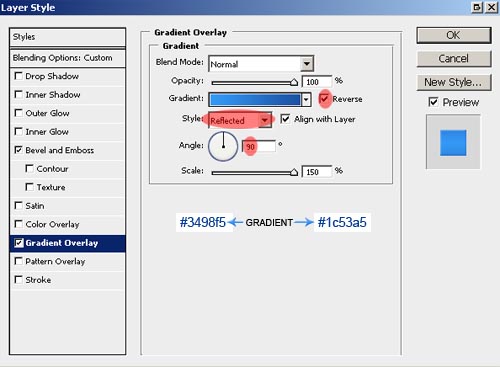Image resolution: width=500 pixels, height=367 pixels.
Task: Open the Outer Glow settings label
Action: [x=47, y=113]
